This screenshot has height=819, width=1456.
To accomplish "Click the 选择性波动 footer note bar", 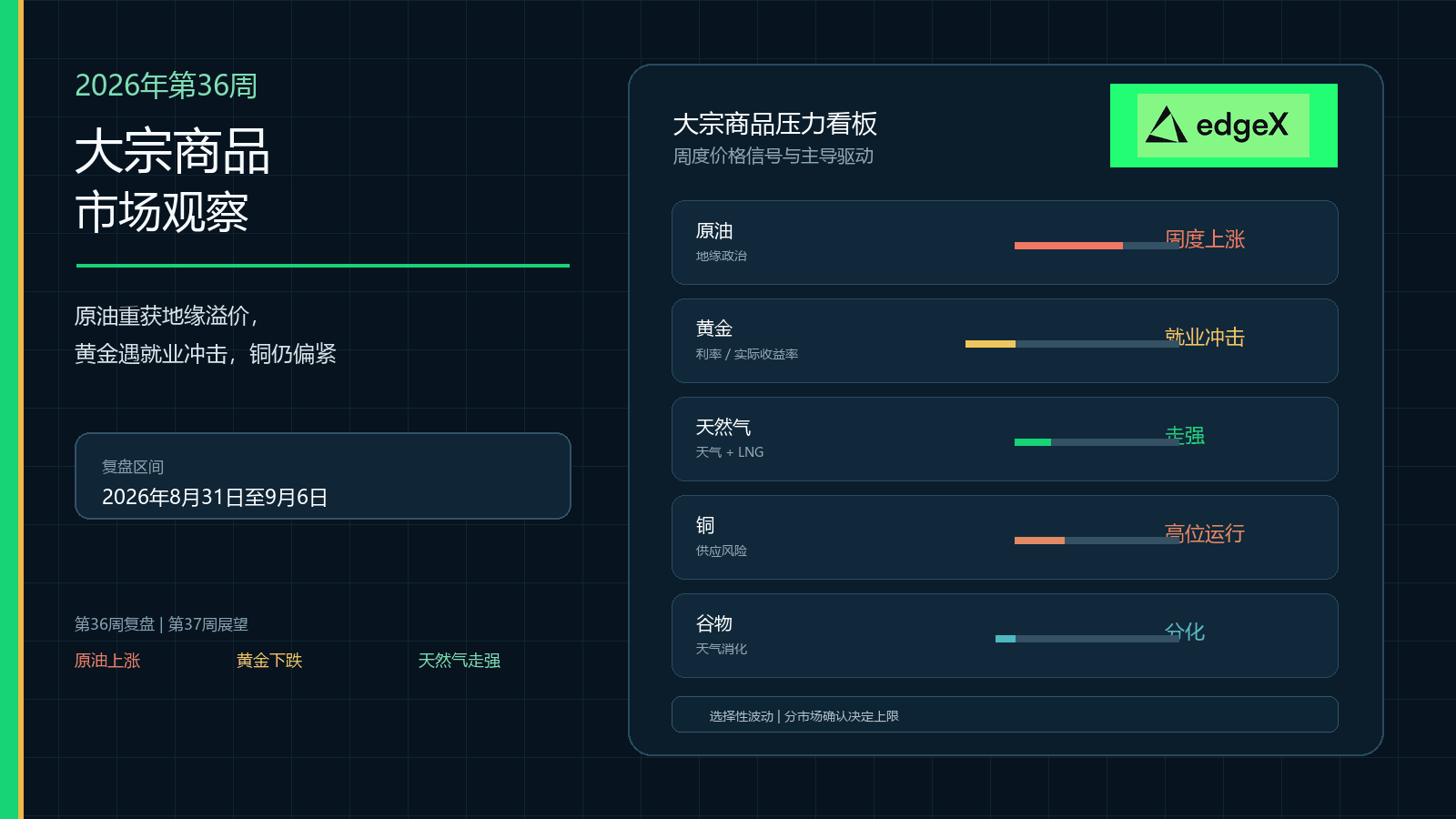I will [1005, 714].
